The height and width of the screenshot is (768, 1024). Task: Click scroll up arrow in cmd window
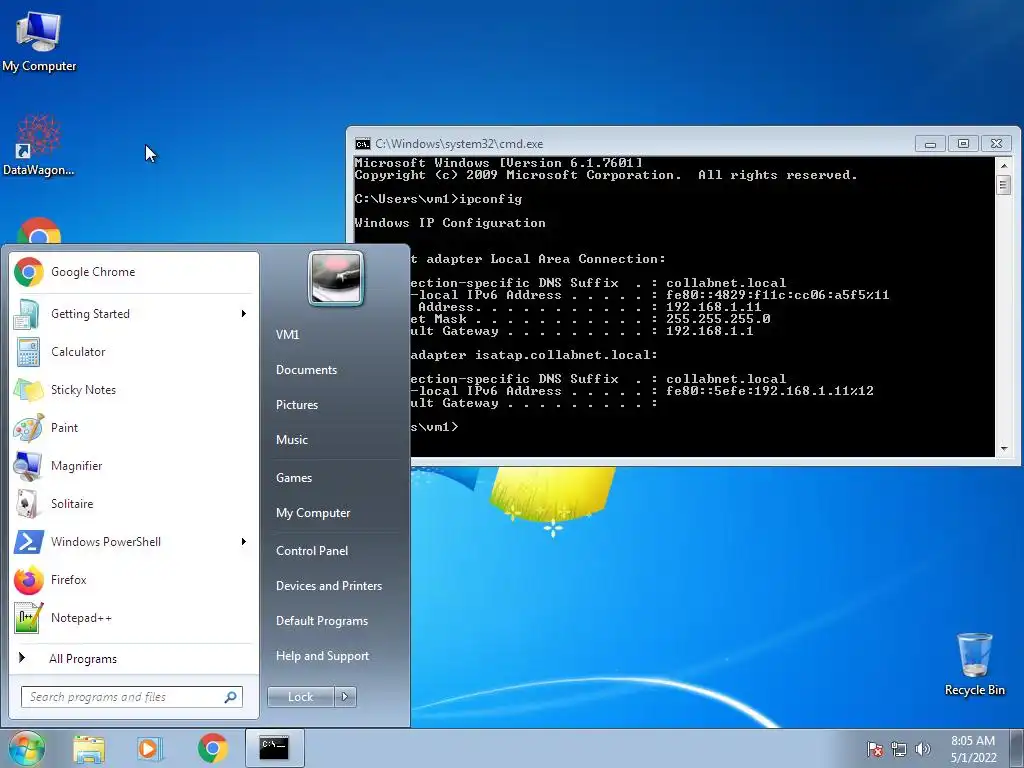click(x=1004, y=166)
